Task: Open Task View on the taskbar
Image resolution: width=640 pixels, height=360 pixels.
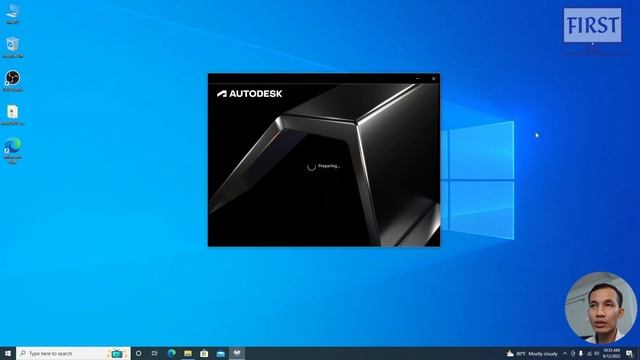Action: pos(155,353)
